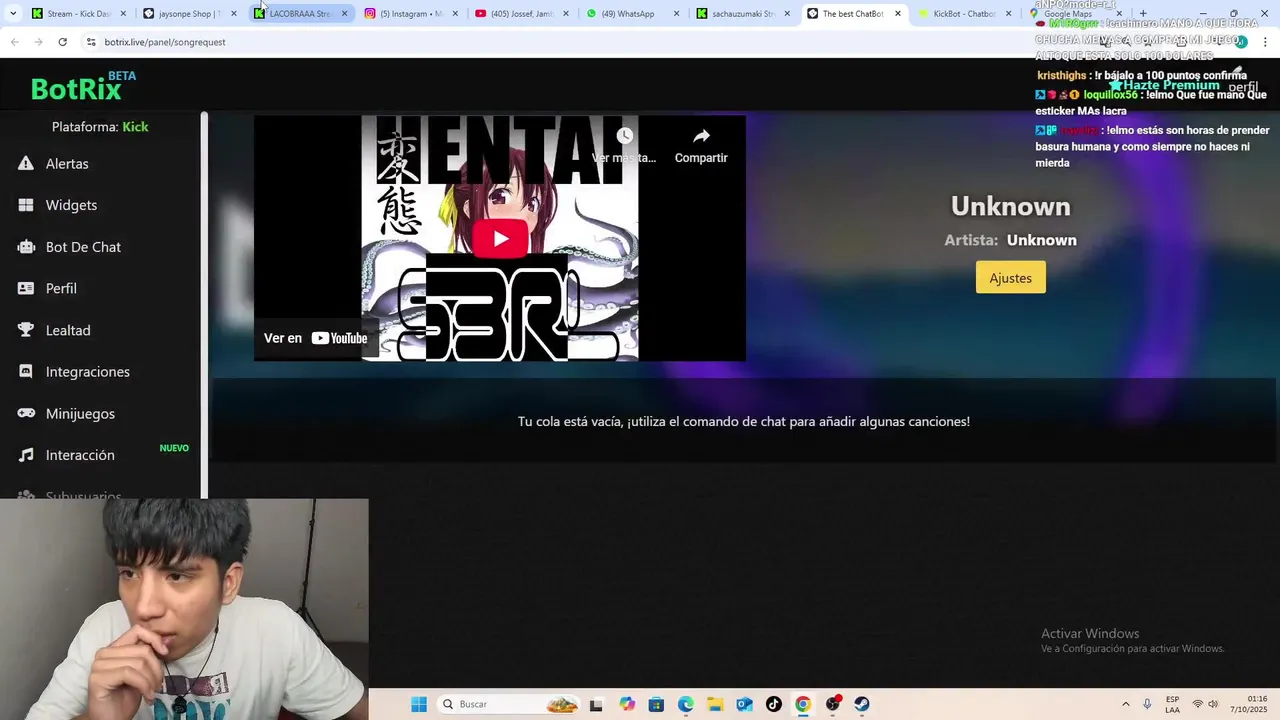Open Microsoft Edge from taskbar
The width and height of the screenshot is (1280, 720).
tap(686, 704)
